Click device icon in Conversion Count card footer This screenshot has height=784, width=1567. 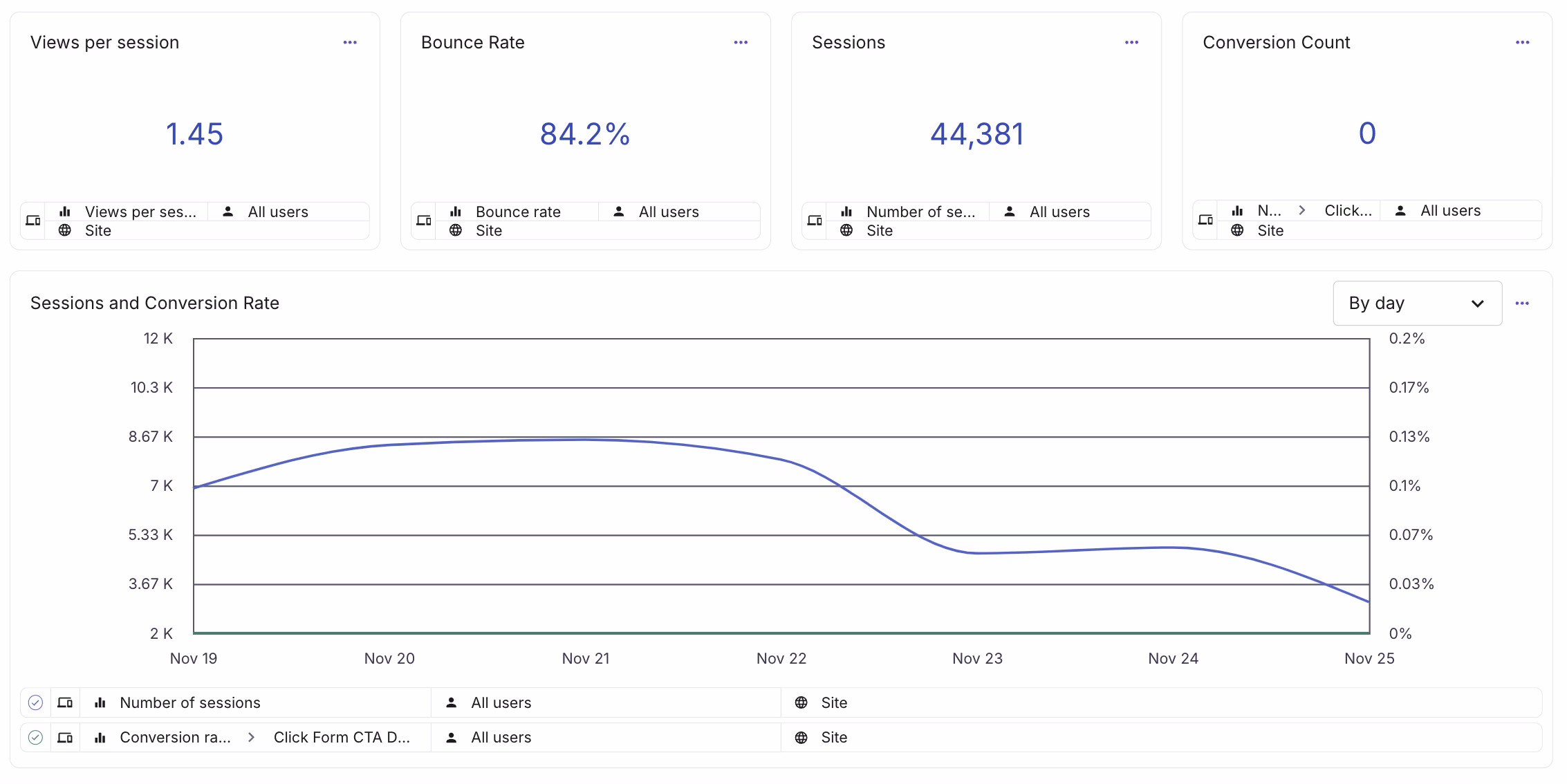pos(1205,220)
